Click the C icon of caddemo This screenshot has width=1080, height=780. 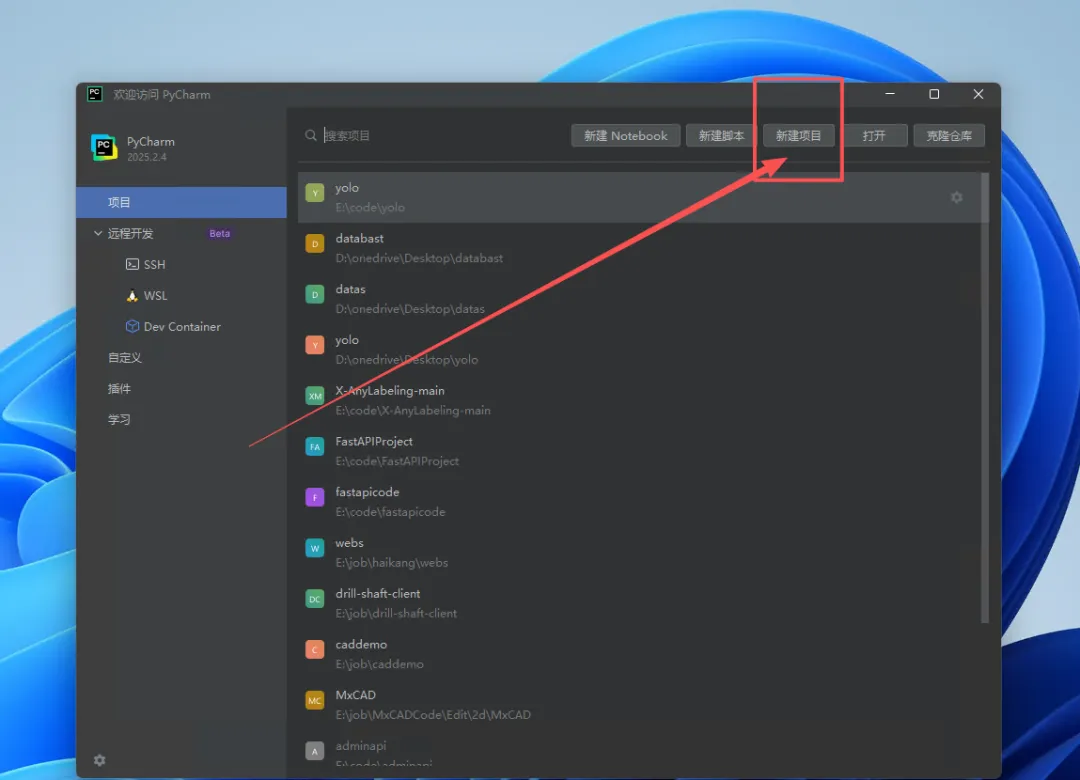point(315,650)
